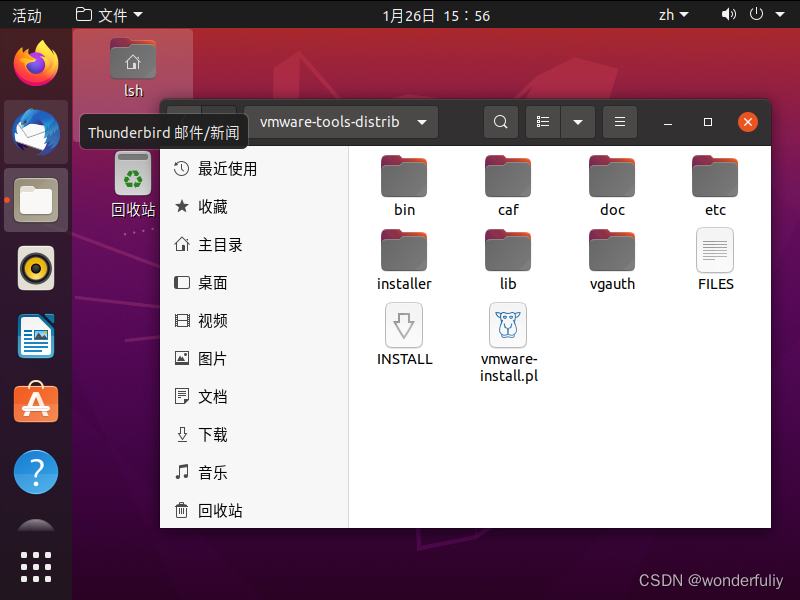Select lsh home folder on desktop
The image size is (800, 600).
tap(133, 67)
